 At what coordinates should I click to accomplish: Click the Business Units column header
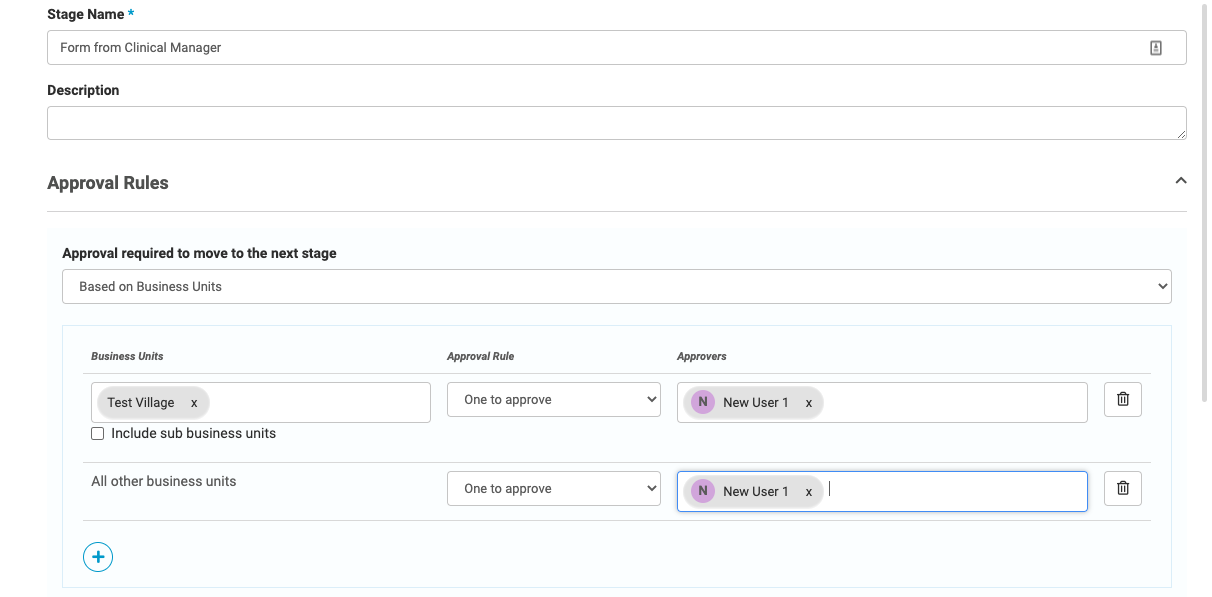tap(127, 356)
